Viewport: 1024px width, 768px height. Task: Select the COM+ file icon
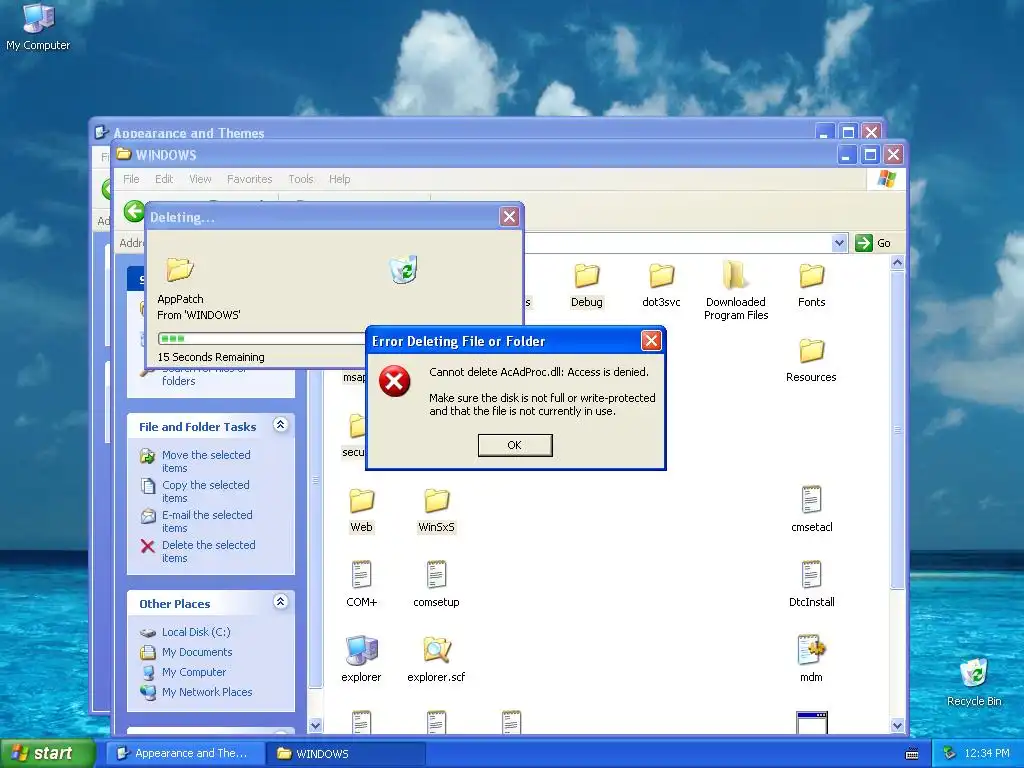click(x=361, y=575)
